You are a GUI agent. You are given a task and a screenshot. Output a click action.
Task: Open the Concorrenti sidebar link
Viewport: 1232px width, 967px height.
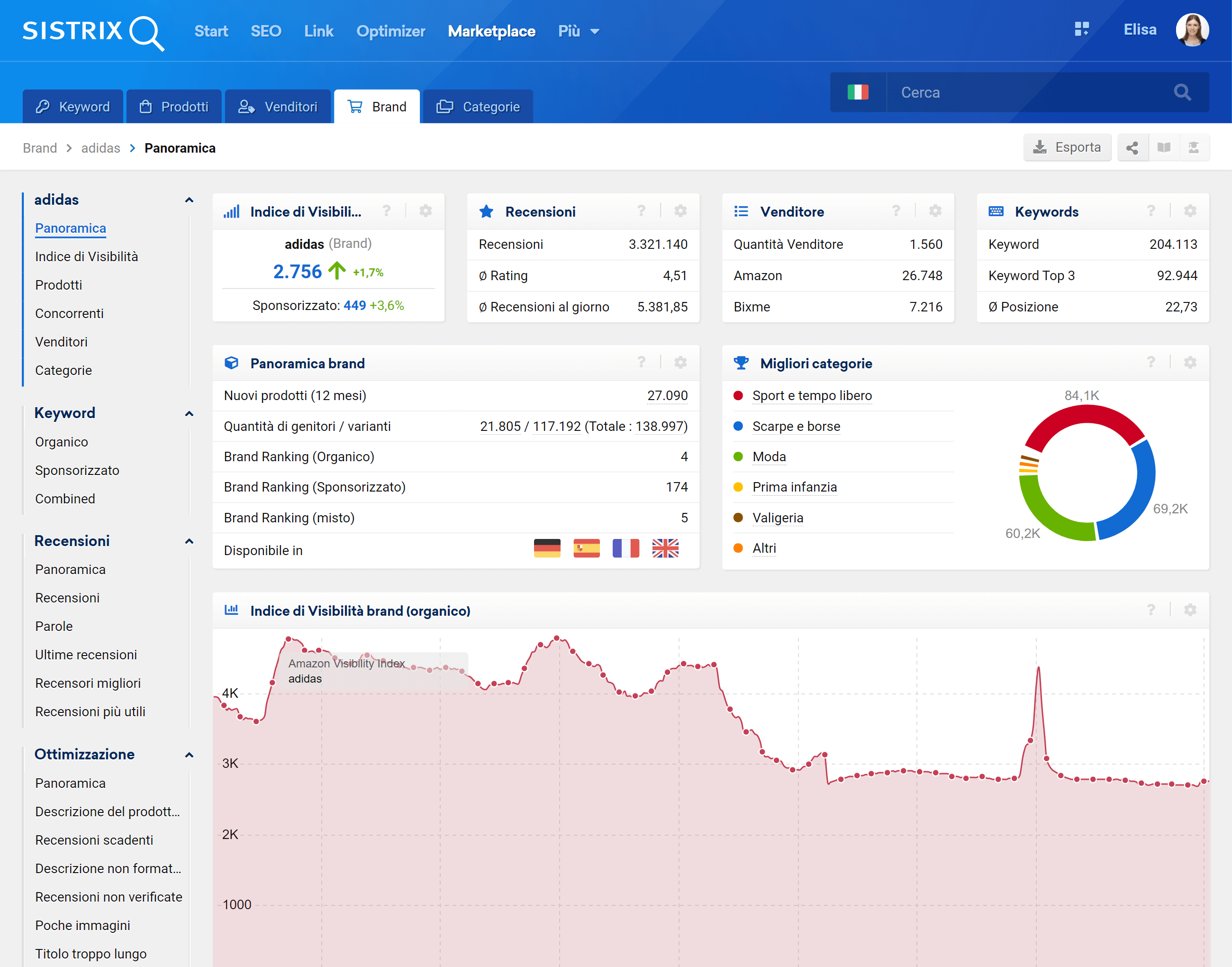69,313
